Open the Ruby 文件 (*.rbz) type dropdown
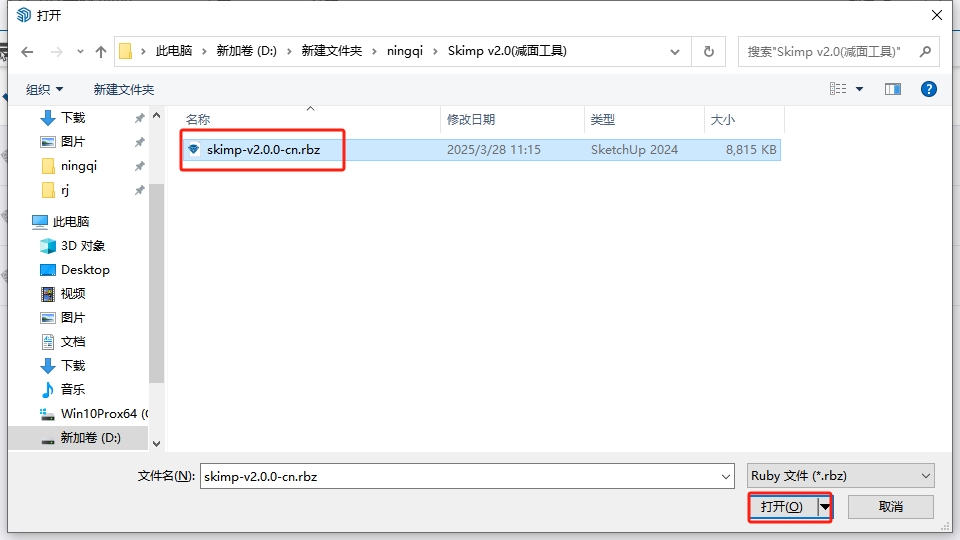This screenshot has height=540, width=960. [841, 476]
